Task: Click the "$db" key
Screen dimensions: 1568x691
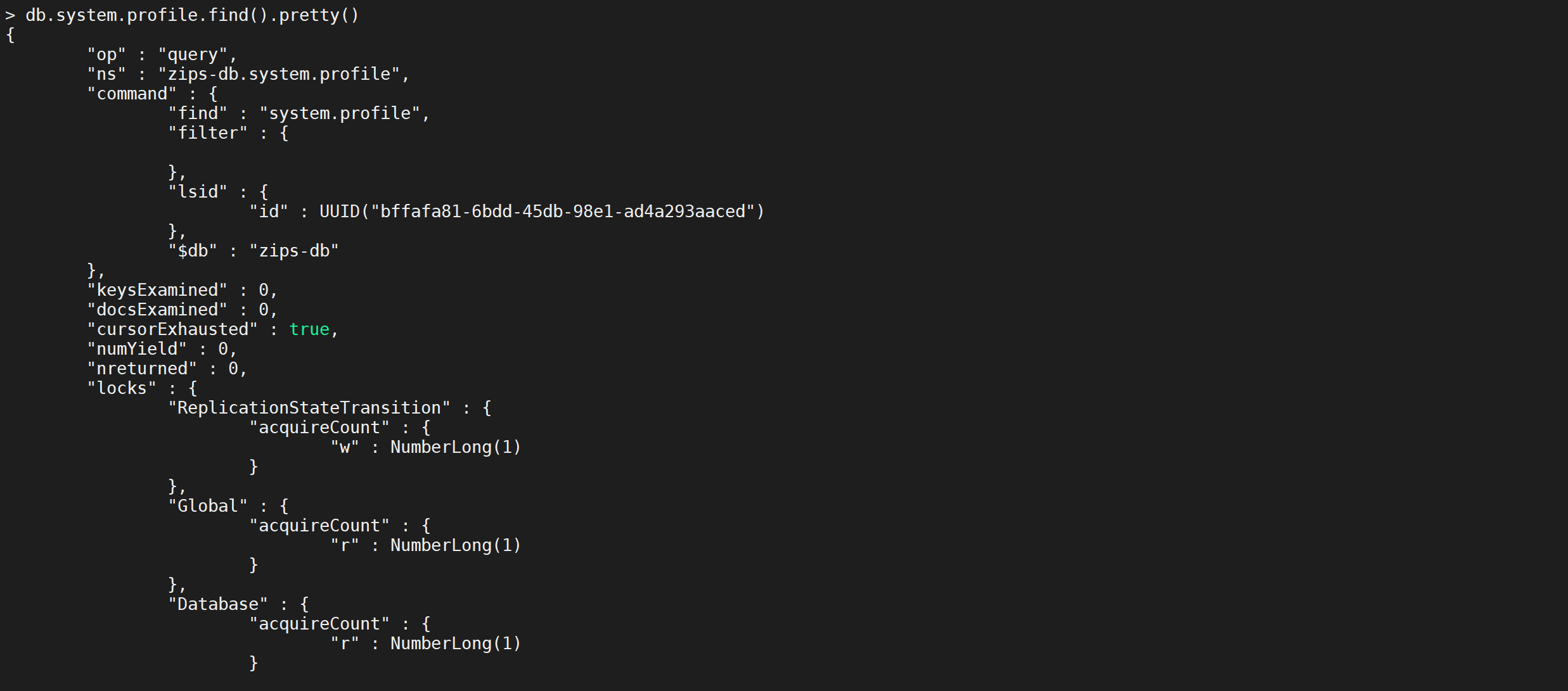Action: pos(193,251)
